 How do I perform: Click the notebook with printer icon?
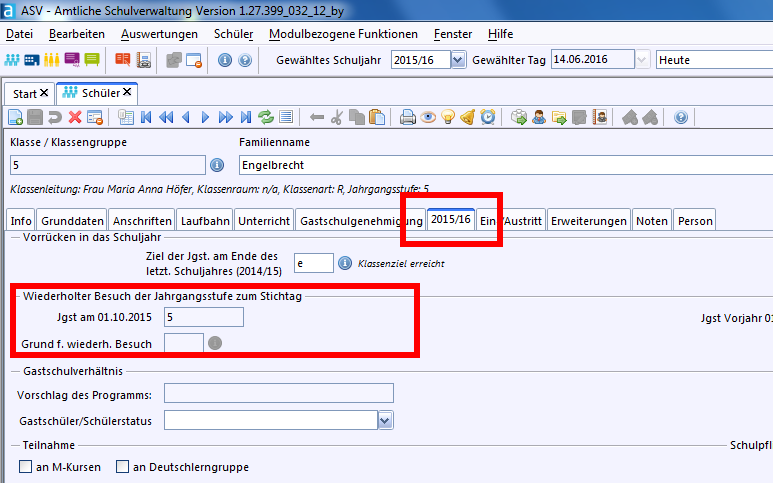coord(143,60)
